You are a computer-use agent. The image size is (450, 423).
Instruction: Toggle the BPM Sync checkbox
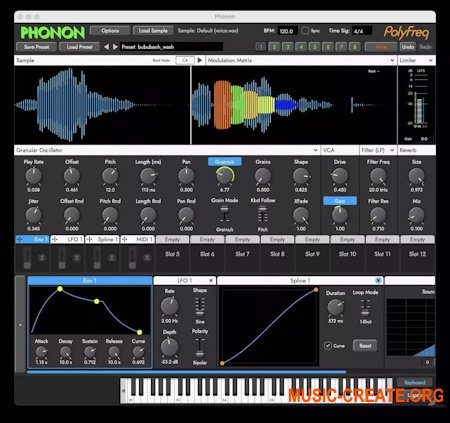(x=305, y=31)
